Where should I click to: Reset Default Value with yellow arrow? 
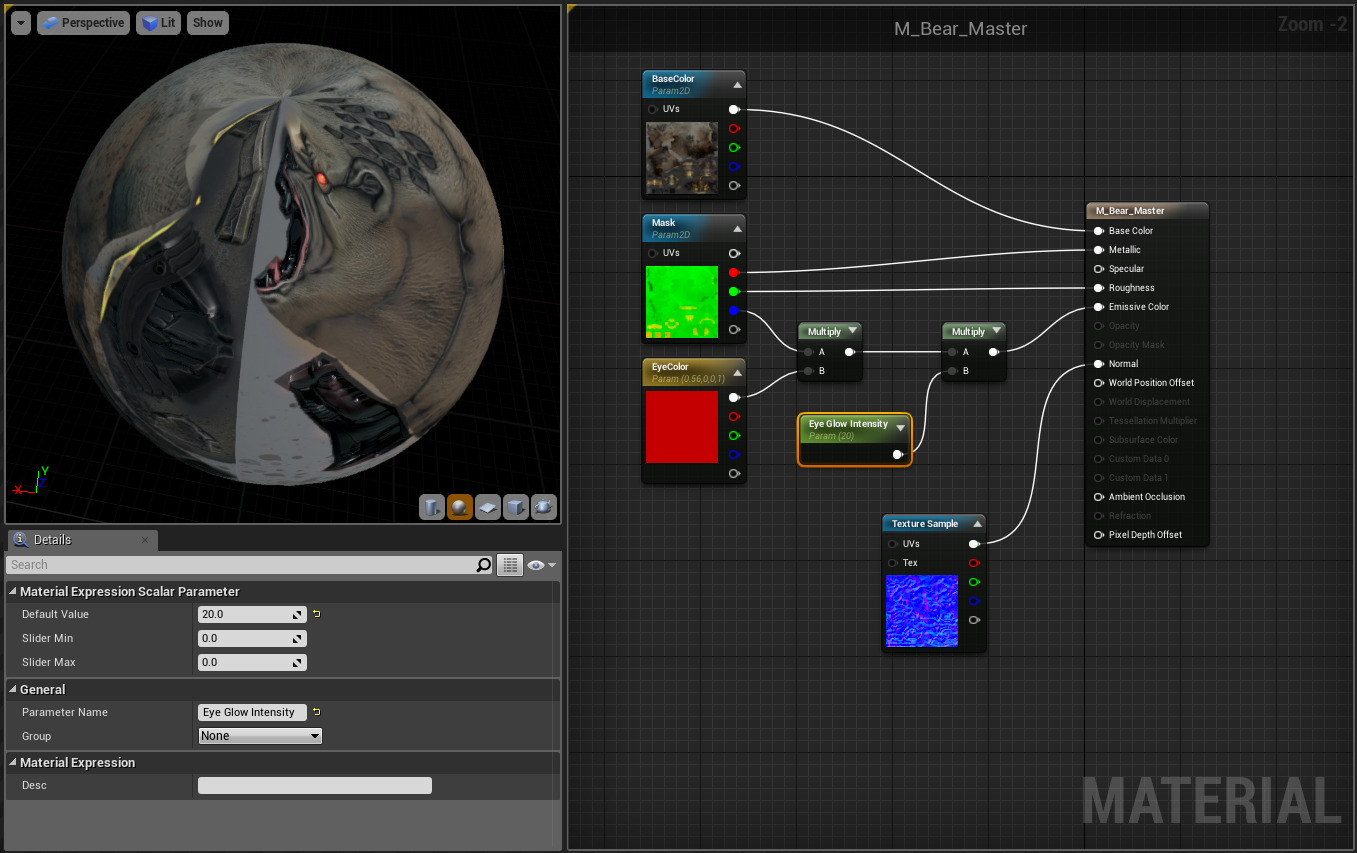[317, 614]
